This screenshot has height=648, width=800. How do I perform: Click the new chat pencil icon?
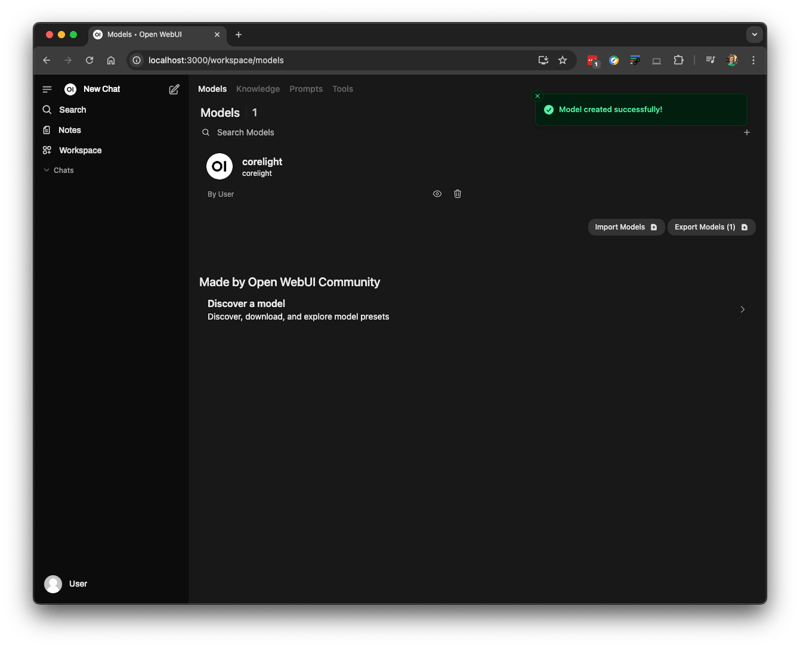[x=174, y=89]
